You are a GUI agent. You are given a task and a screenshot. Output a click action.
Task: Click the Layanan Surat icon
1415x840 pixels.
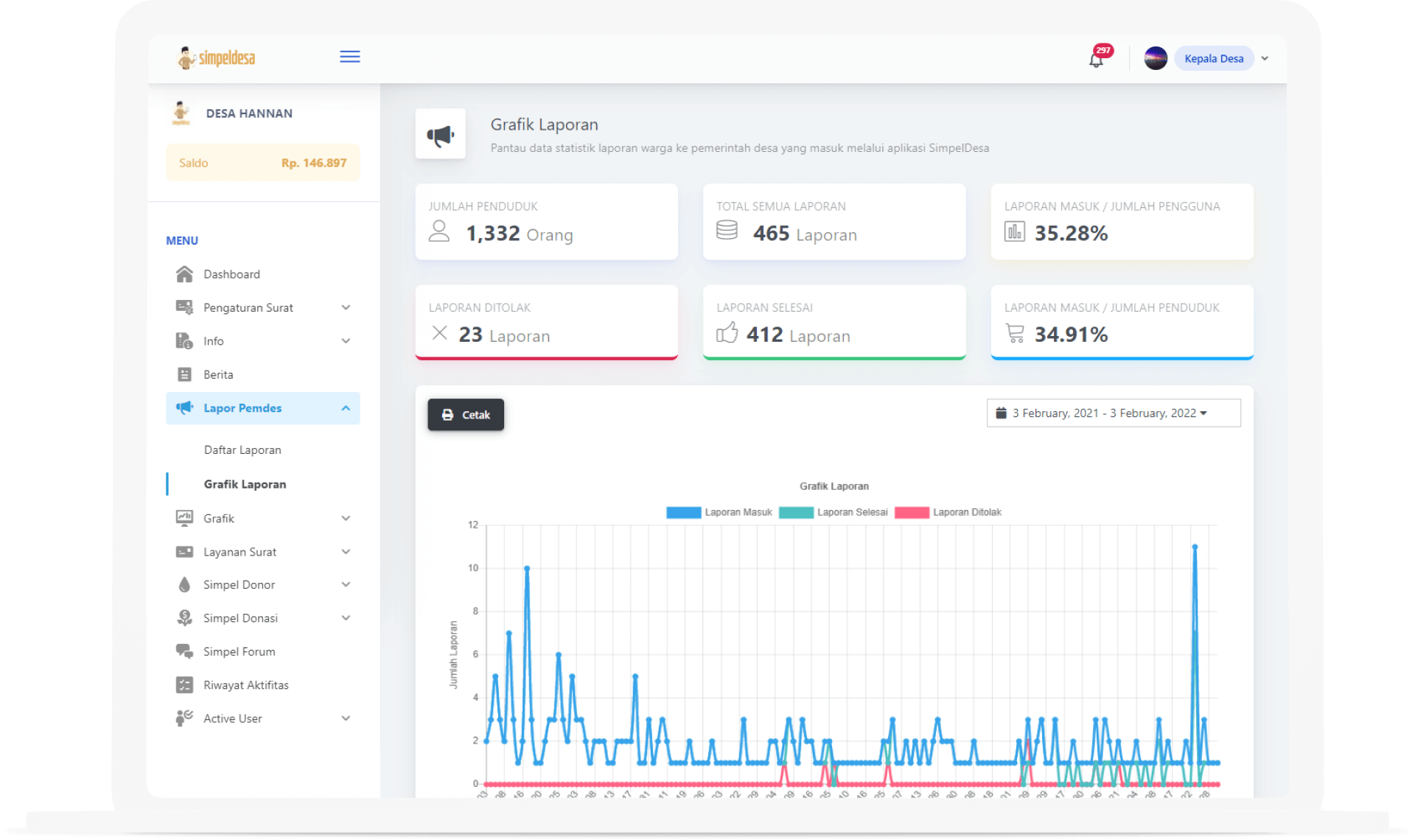[x=184, y=552]
